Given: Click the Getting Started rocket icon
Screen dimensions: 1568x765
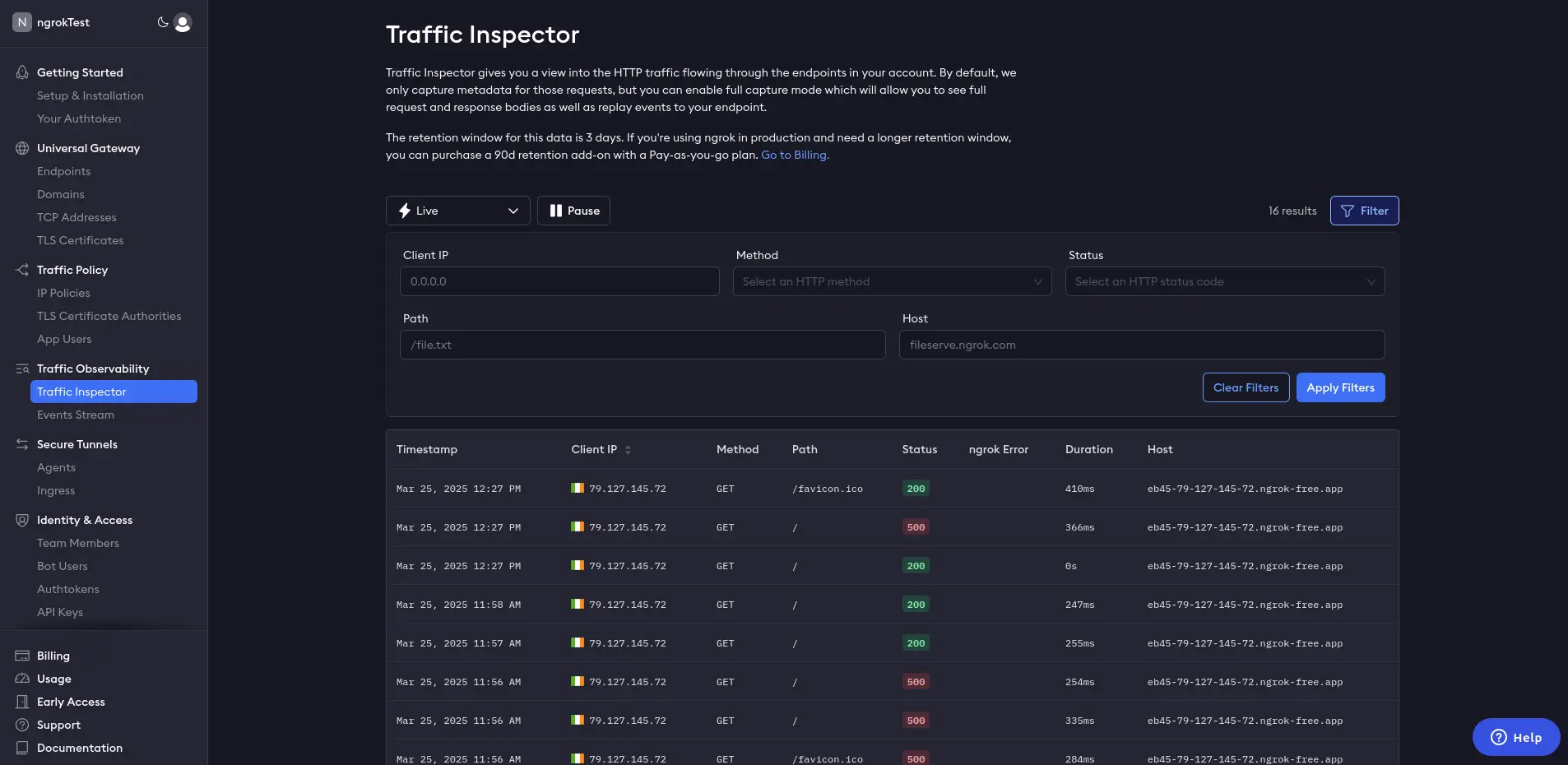Looking at the screenshot, I should pos(22,72).
